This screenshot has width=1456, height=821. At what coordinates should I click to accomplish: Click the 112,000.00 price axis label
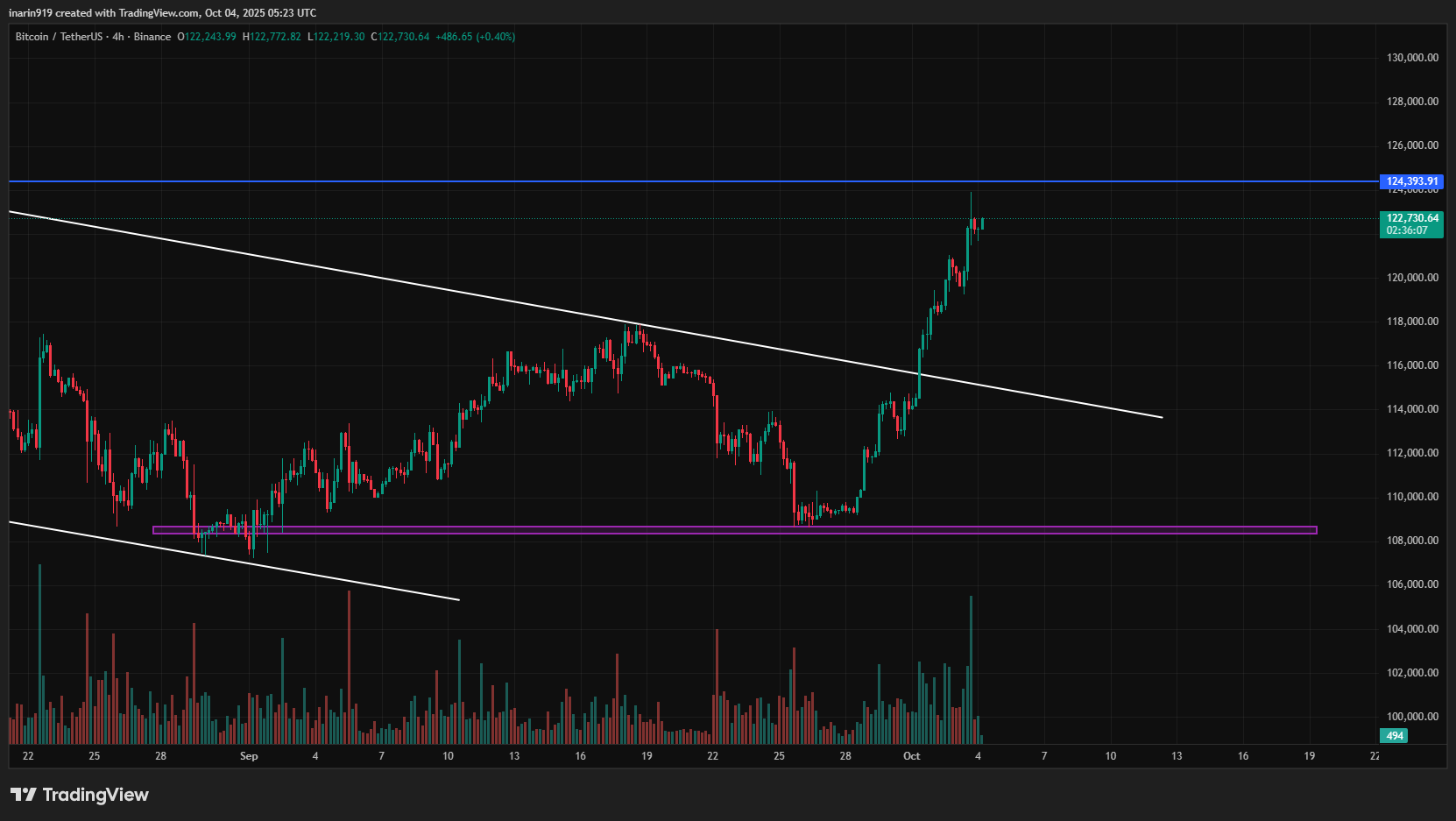click(1412, 453)
